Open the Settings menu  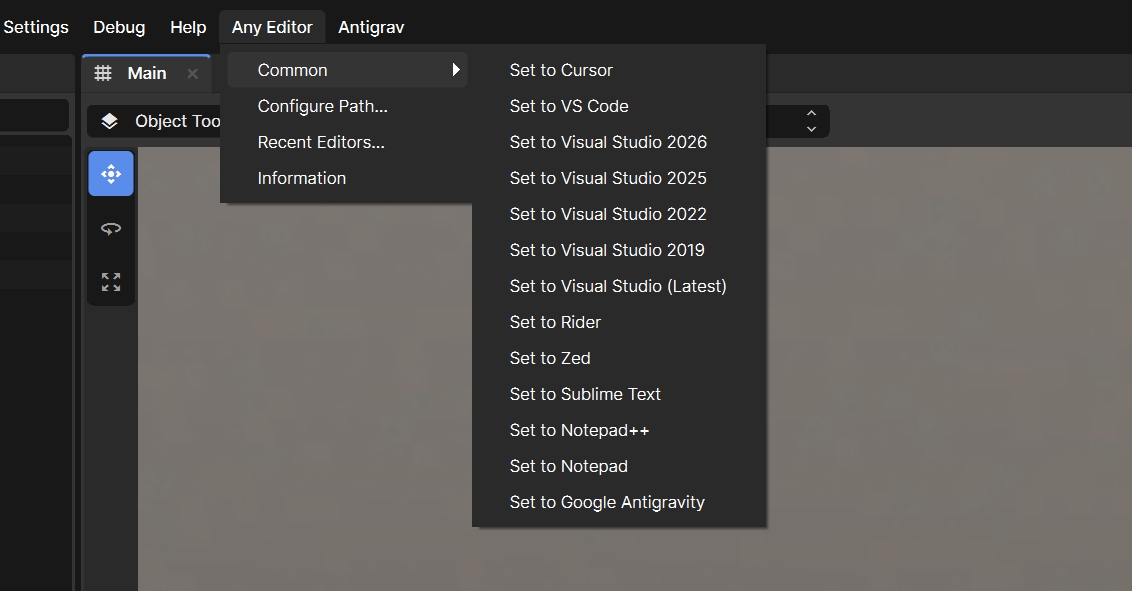(36, 27)
